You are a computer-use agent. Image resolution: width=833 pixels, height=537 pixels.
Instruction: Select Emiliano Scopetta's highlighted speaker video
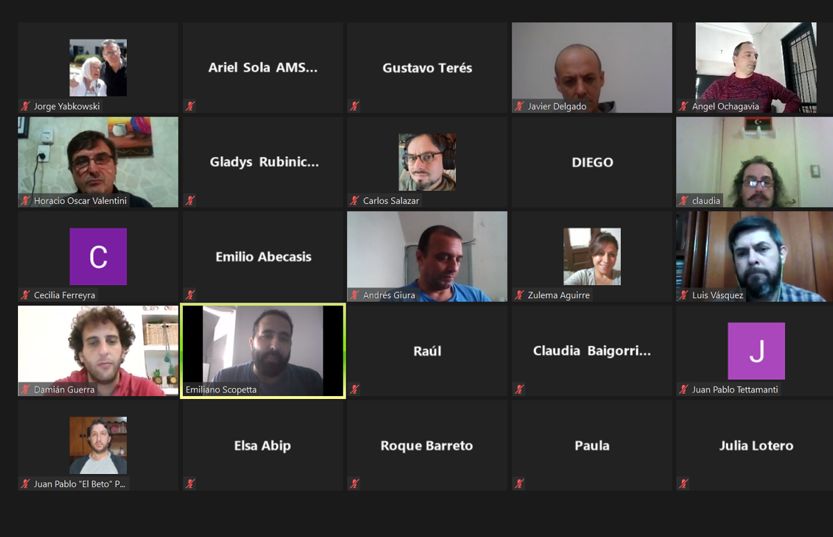pos(263,351)
